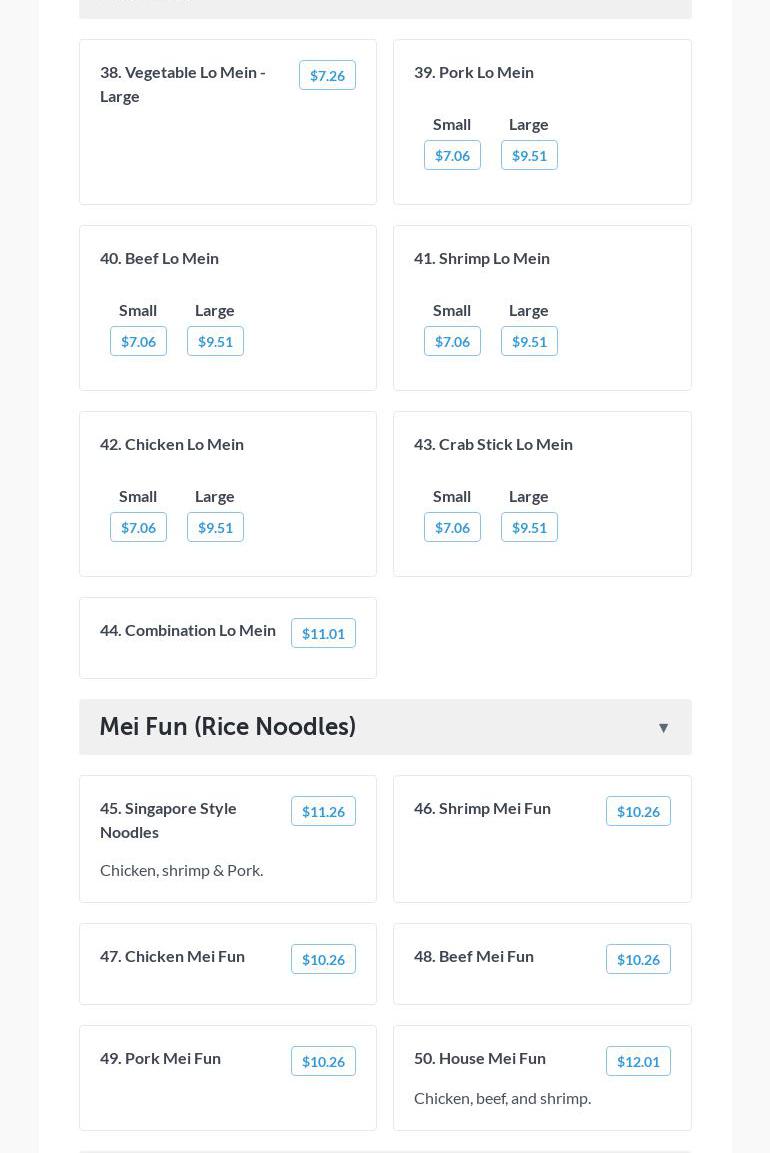
Task: Click the Beef Mei Fun $10.26 price
Action: click(638, 960)
